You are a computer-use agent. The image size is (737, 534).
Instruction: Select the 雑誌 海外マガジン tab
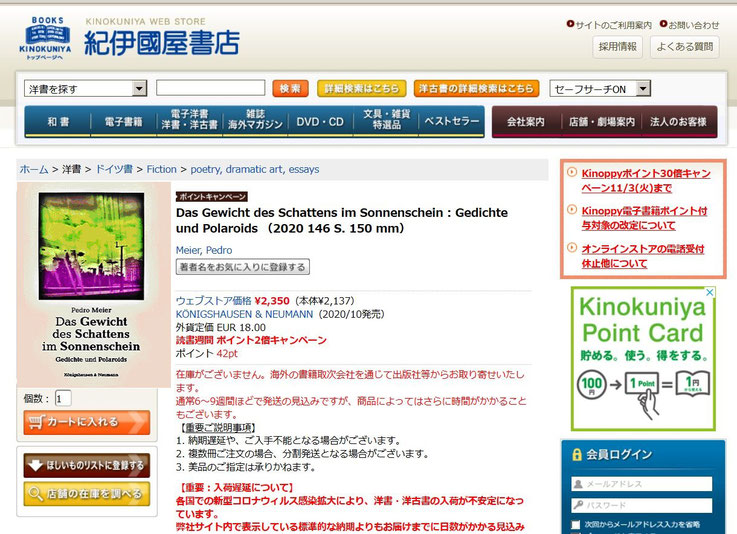pos(255,122)
